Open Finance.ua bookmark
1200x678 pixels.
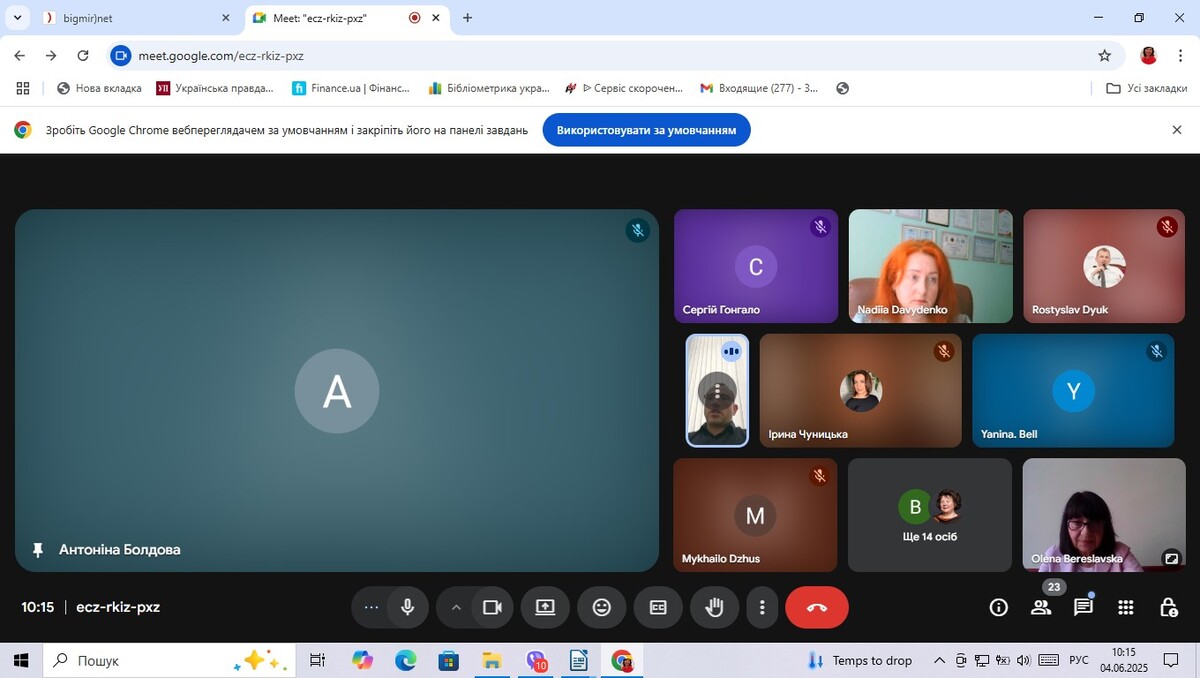click(351, 88)
